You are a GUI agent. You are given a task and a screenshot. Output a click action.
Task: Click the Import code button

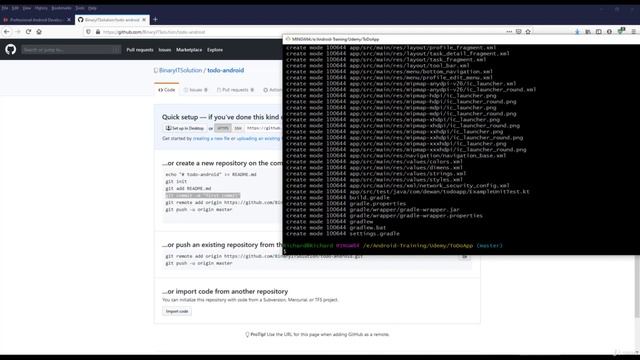coord(177,311)
